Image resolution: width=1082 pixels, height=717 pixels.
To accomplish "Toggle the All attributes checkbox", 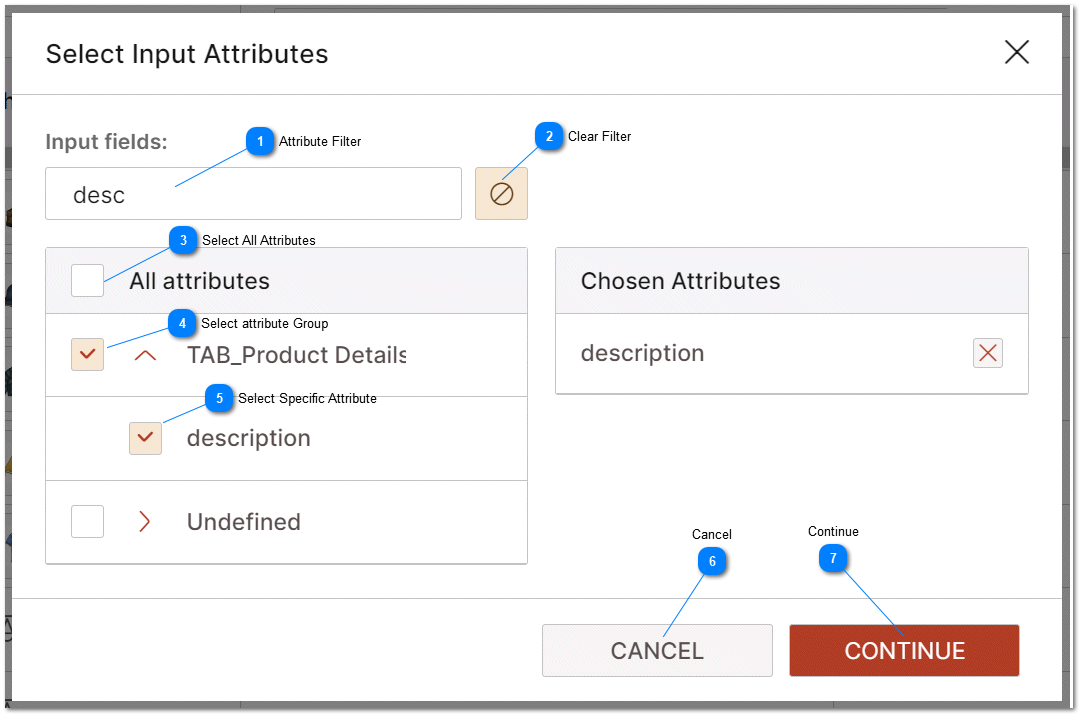I will (87, 280).
